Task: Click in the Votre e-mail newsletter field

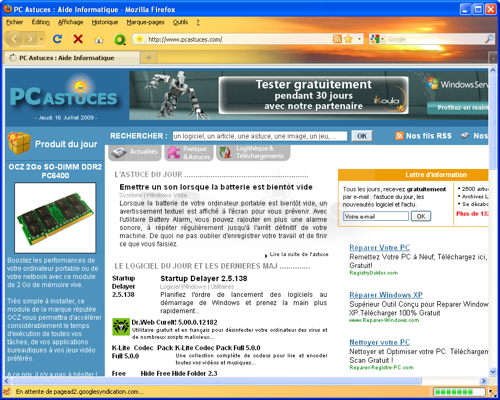Action: pos(376,216)
